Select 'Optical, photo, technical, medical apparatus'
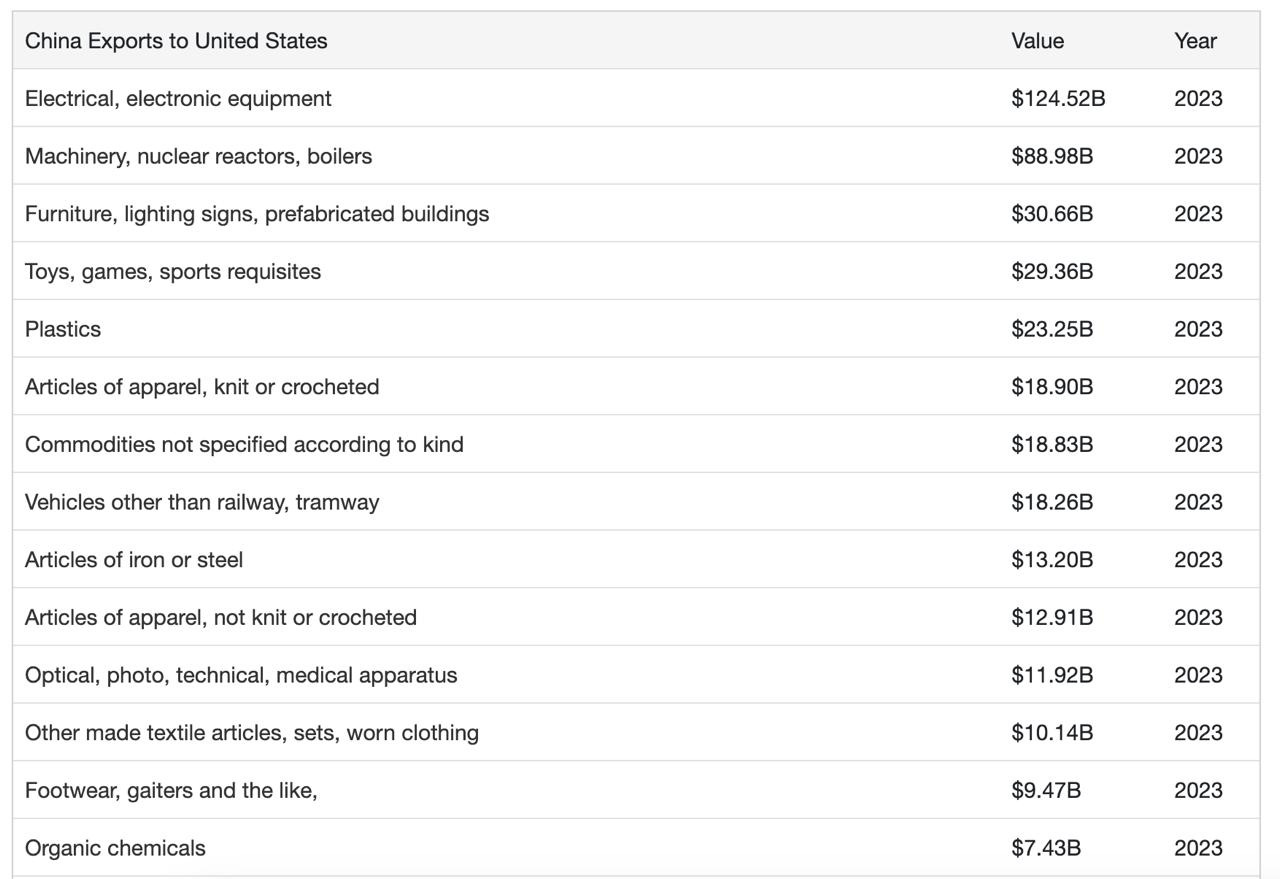This screenshot has width=1280, height=879. 241,675
